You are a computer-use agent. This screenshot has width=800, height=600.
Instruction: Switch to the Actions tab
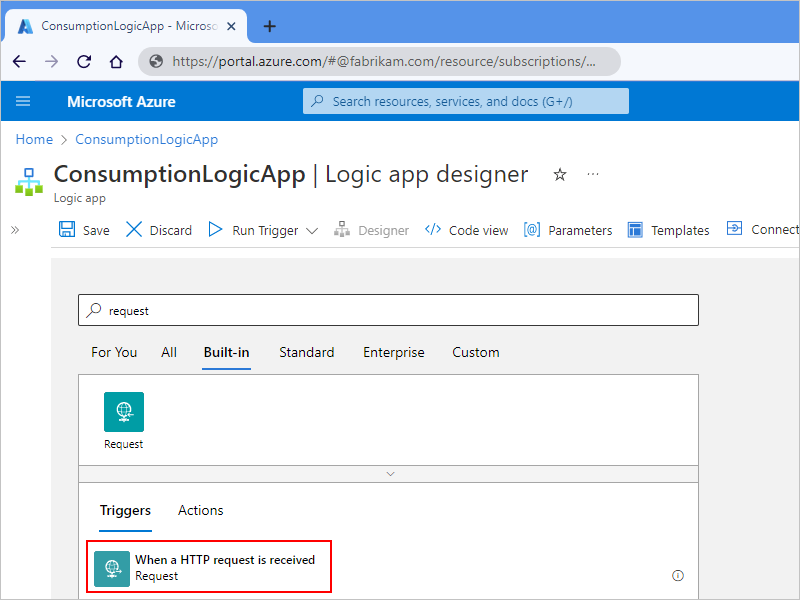(201, 511)
